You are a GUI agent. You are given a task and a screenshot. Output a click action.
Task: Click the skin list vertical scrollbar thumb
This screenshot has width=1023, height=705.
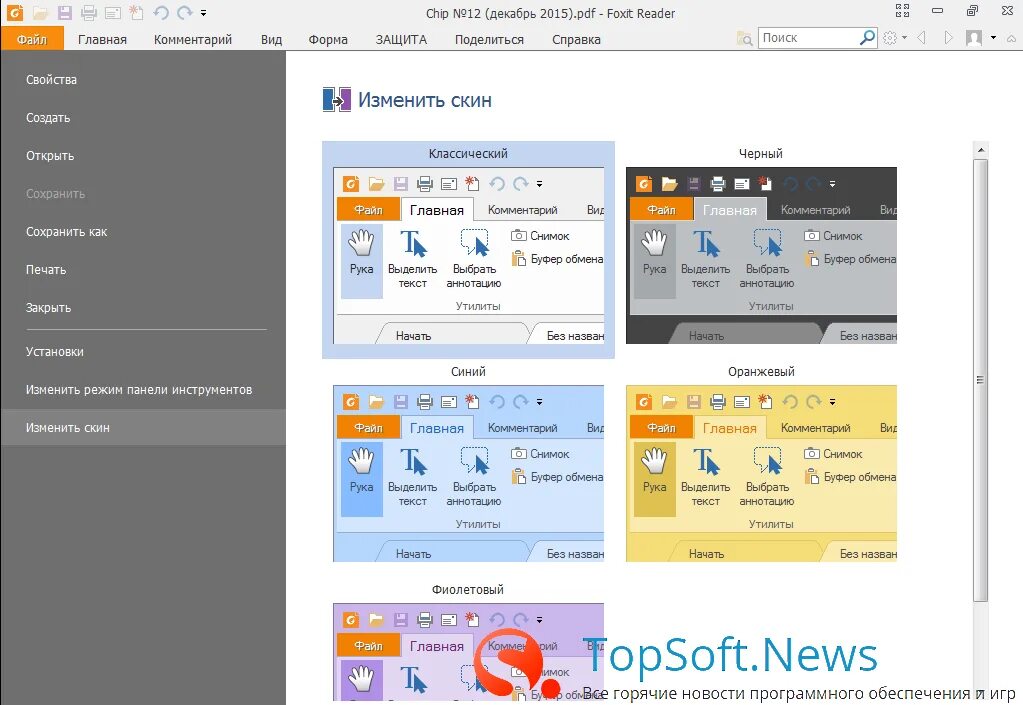tap(980, 380)
